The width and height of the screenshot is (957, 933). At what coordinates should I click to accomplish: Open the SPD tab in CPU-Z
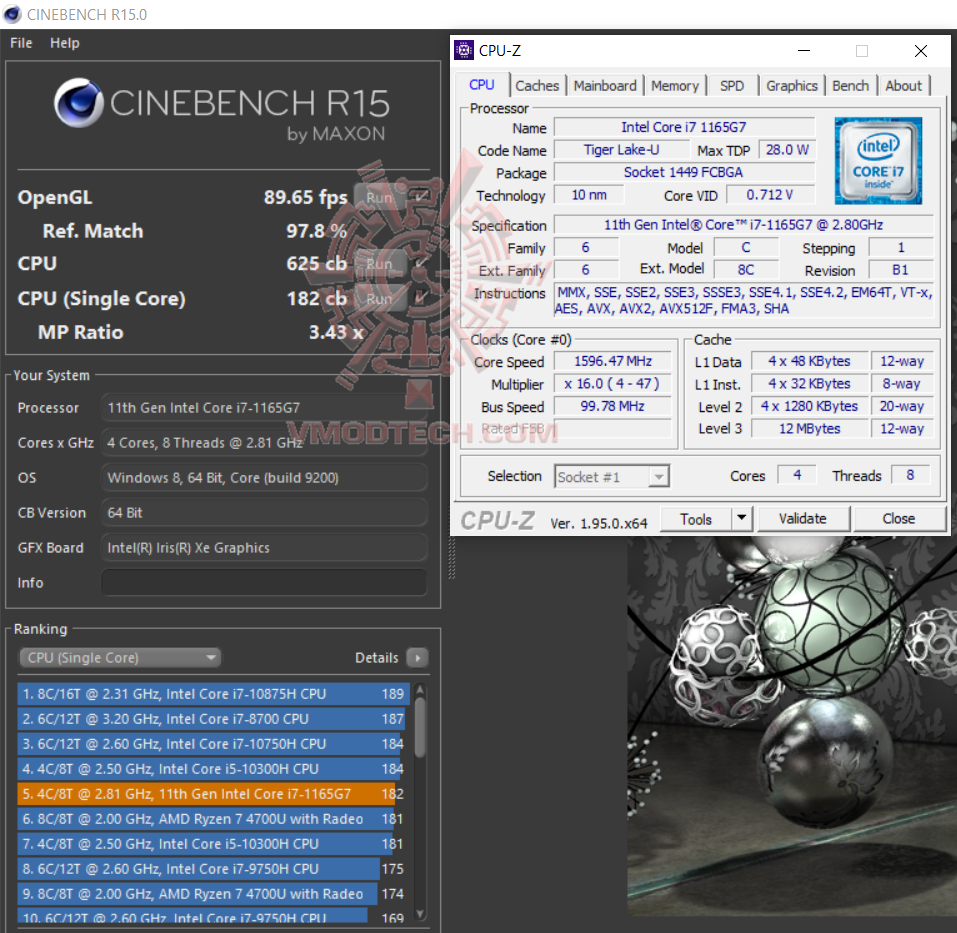coord(732,86)
